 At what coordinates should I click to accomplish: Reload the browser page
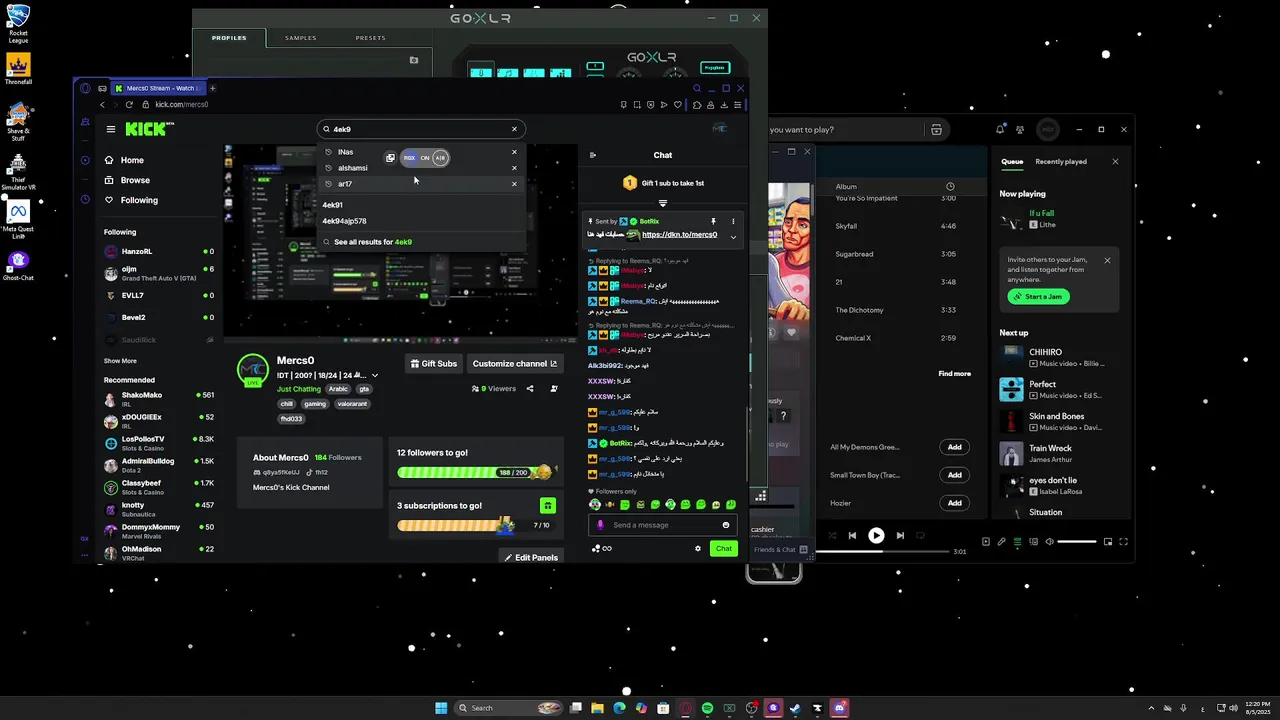129,105
